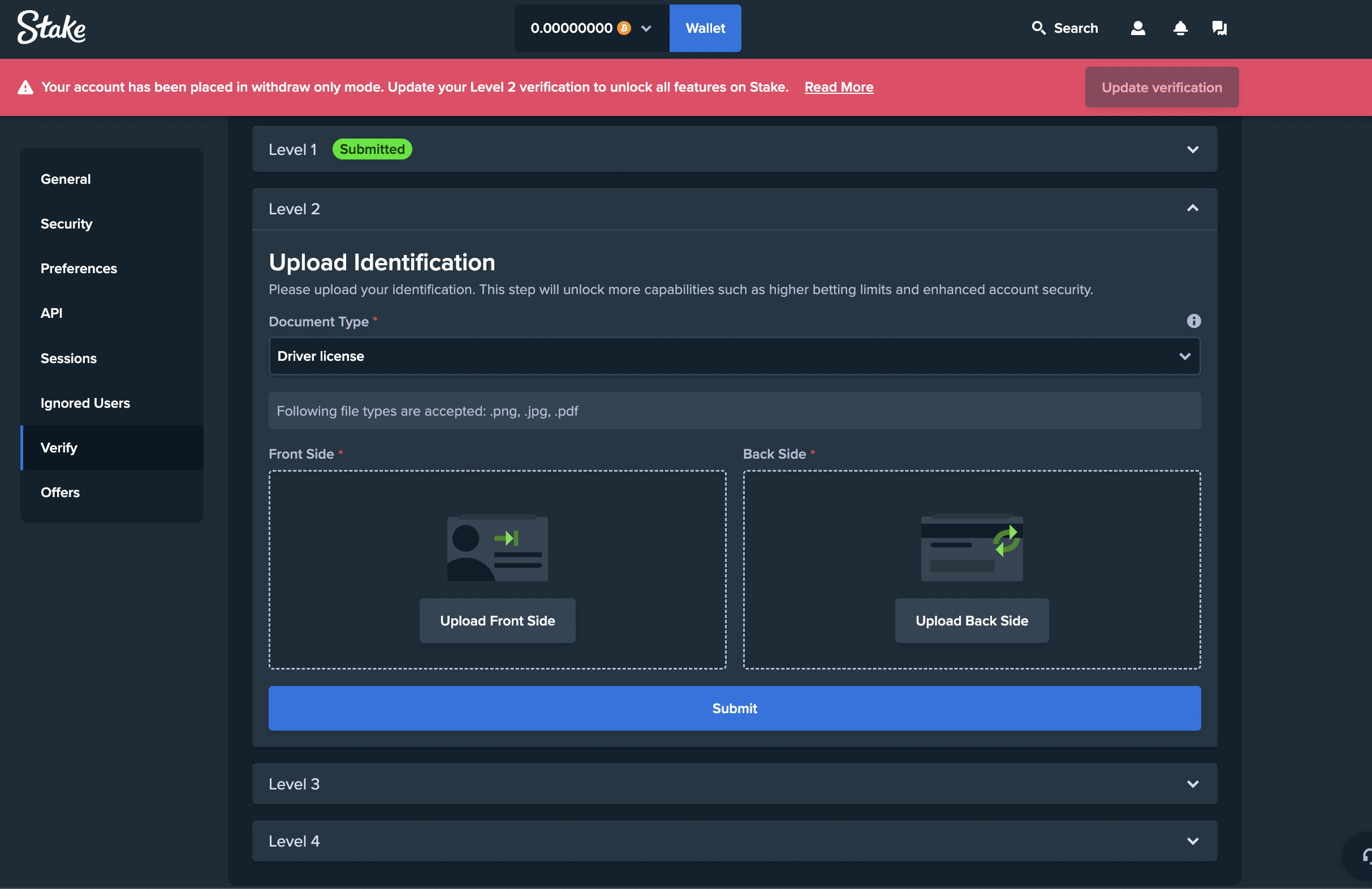Click the notification bell icon
Screen dimensions: 1372x889
[1180, 28]
